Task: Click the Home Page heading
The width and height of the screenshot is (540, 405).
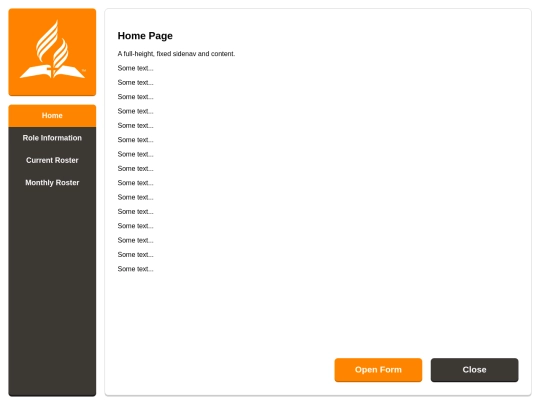Action: click(x=145, y=36)
